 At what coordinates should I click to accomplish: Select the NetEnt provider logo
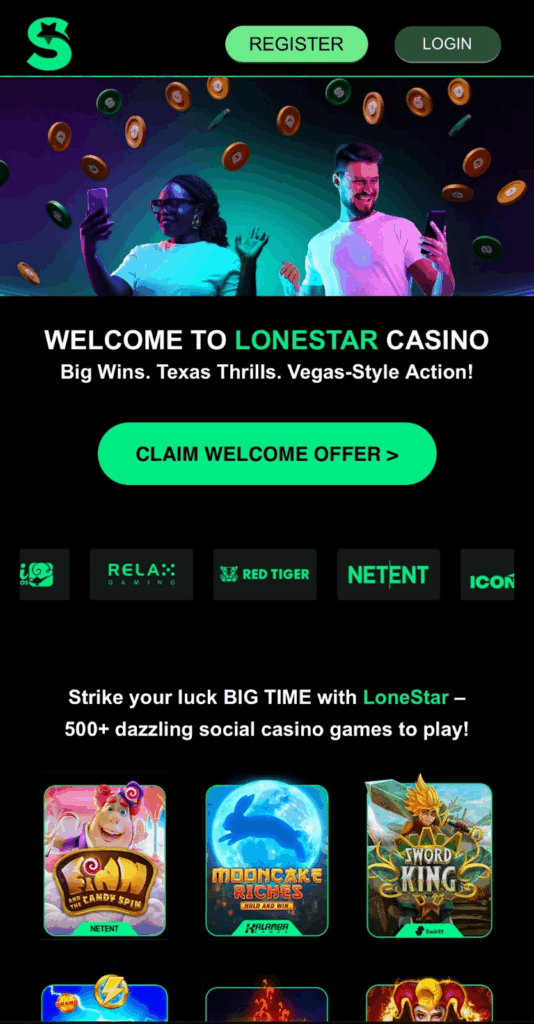coord(388,574)
